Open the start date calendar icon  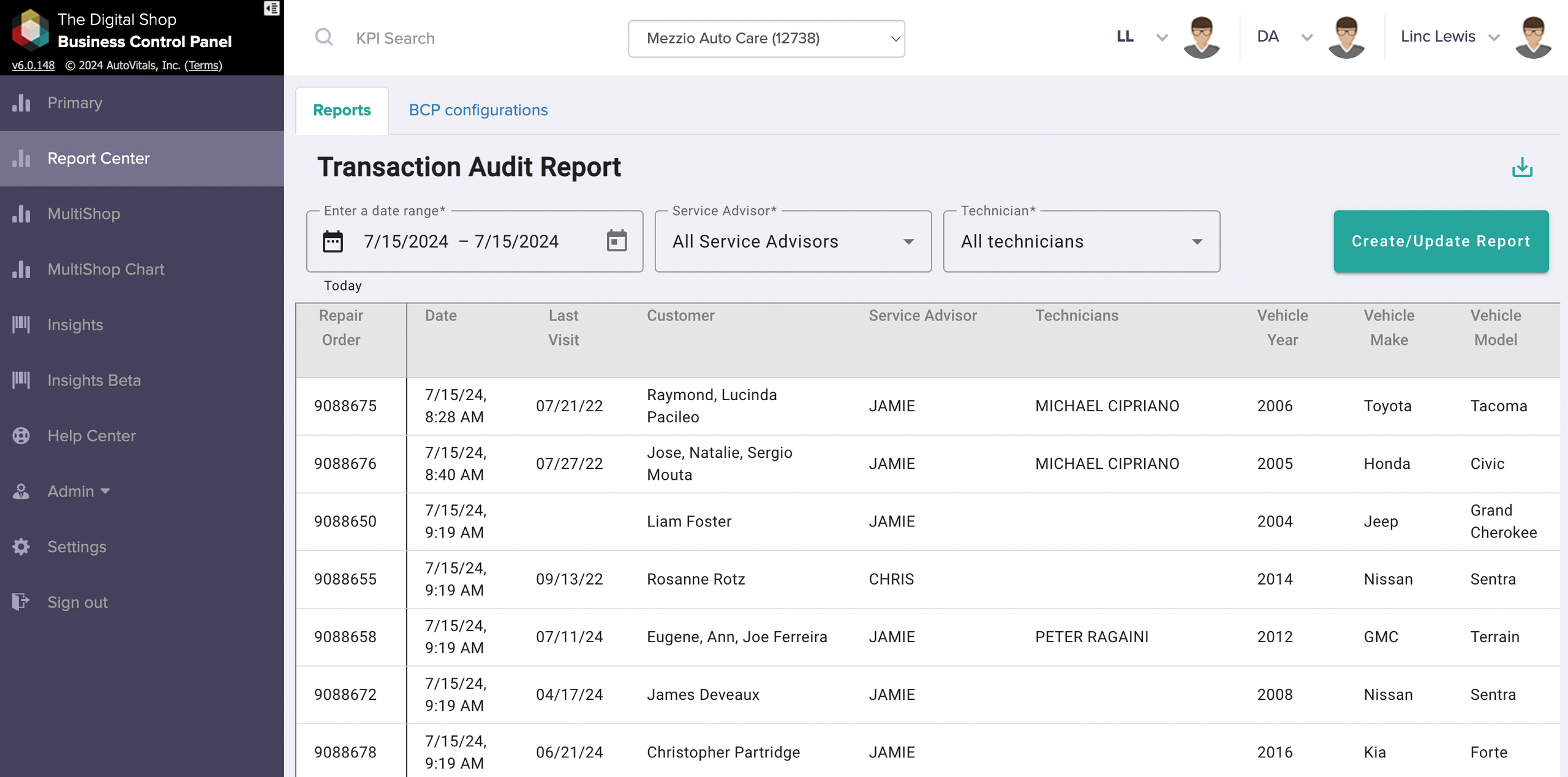[333, 241]
